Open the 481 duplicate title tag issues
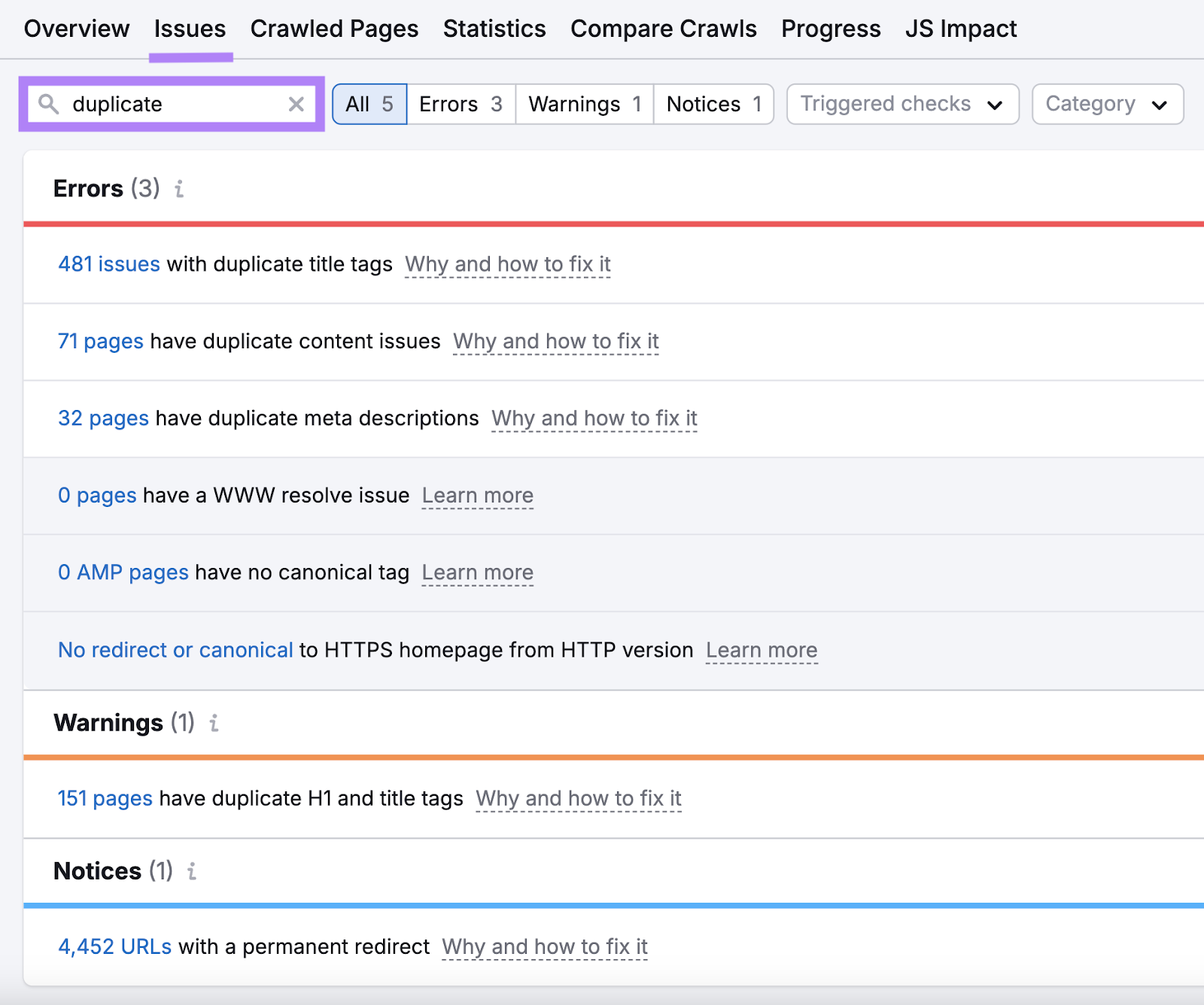The width and height of the screenshot is (1204, 1005). click(108, 264)
